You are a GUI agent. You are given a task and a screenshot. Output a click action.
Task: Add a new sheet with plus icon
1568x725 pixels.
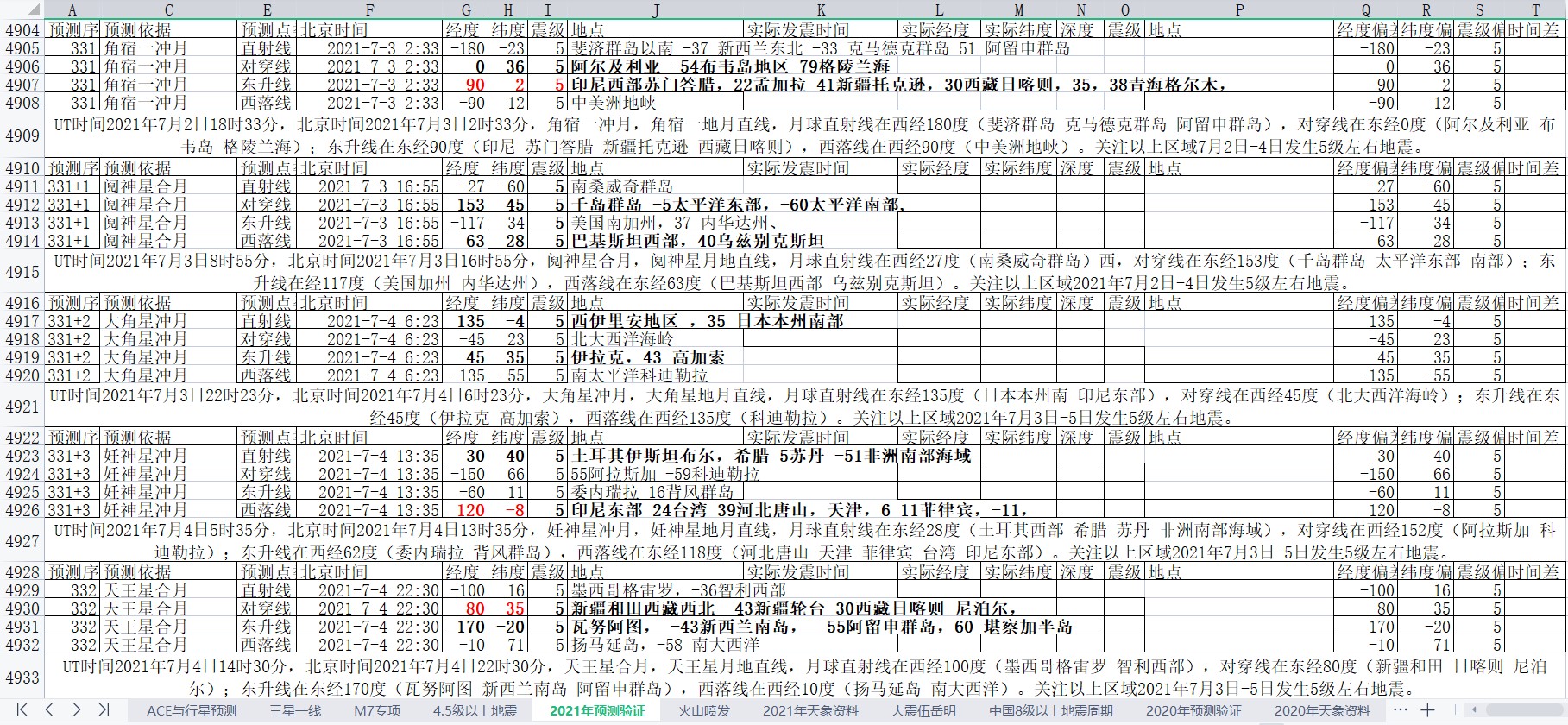click(1427, 710)
